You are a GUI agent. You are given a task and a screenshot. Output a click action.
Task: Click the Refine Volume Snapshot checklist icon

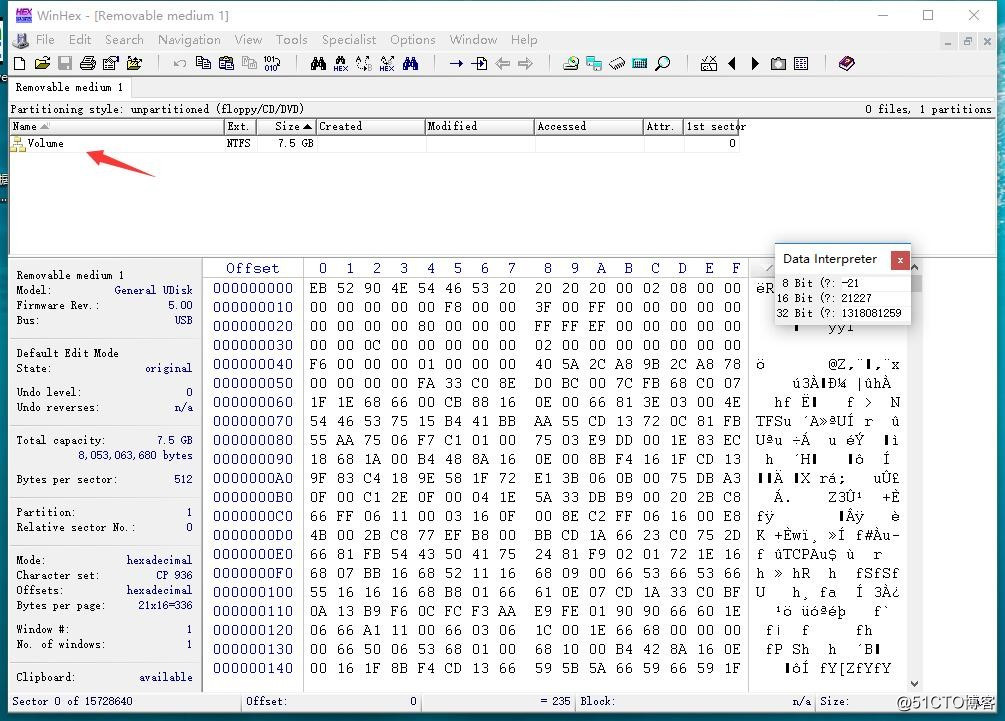click(709, 63)
